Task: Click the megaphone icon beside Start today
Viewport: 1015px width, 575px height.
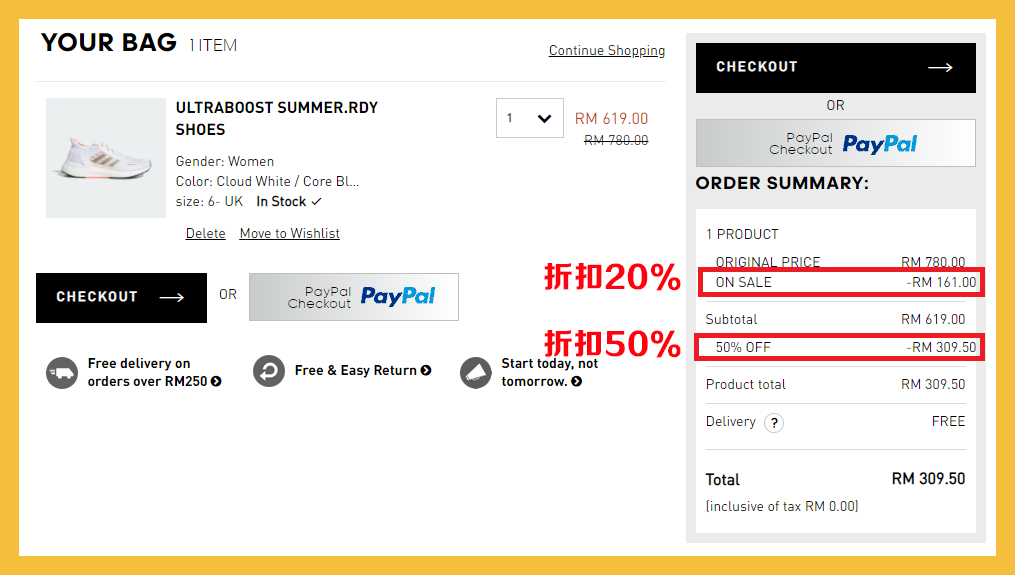Action: 475,372
